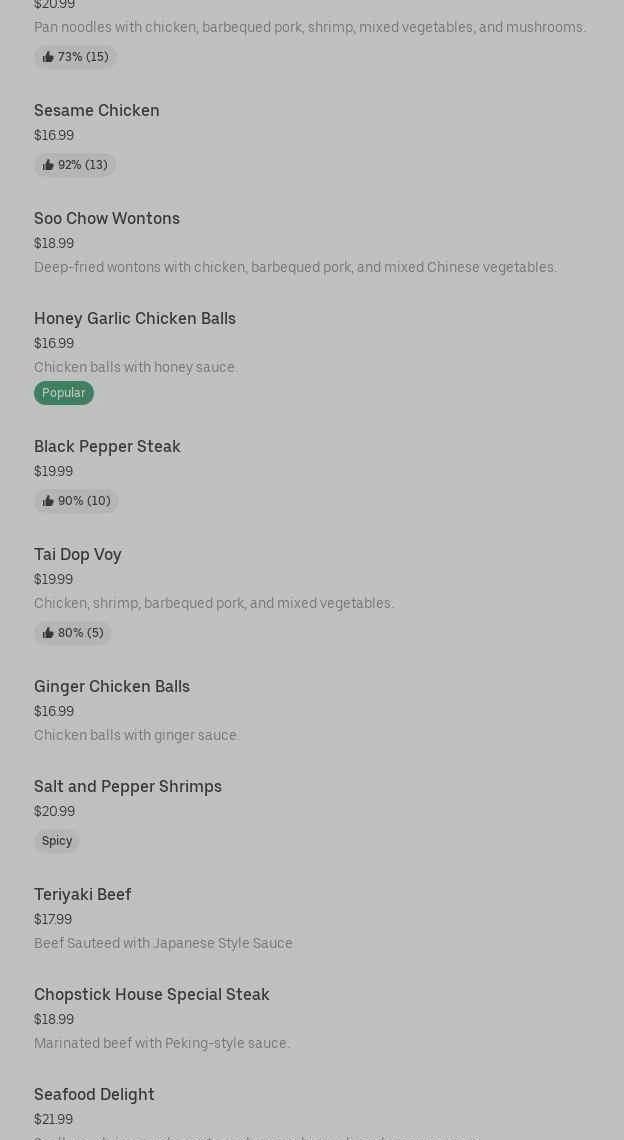Click the 73% (15) rating thumbs-up icon
This screenshot has height=1140, width=624.
coord(48,57)
